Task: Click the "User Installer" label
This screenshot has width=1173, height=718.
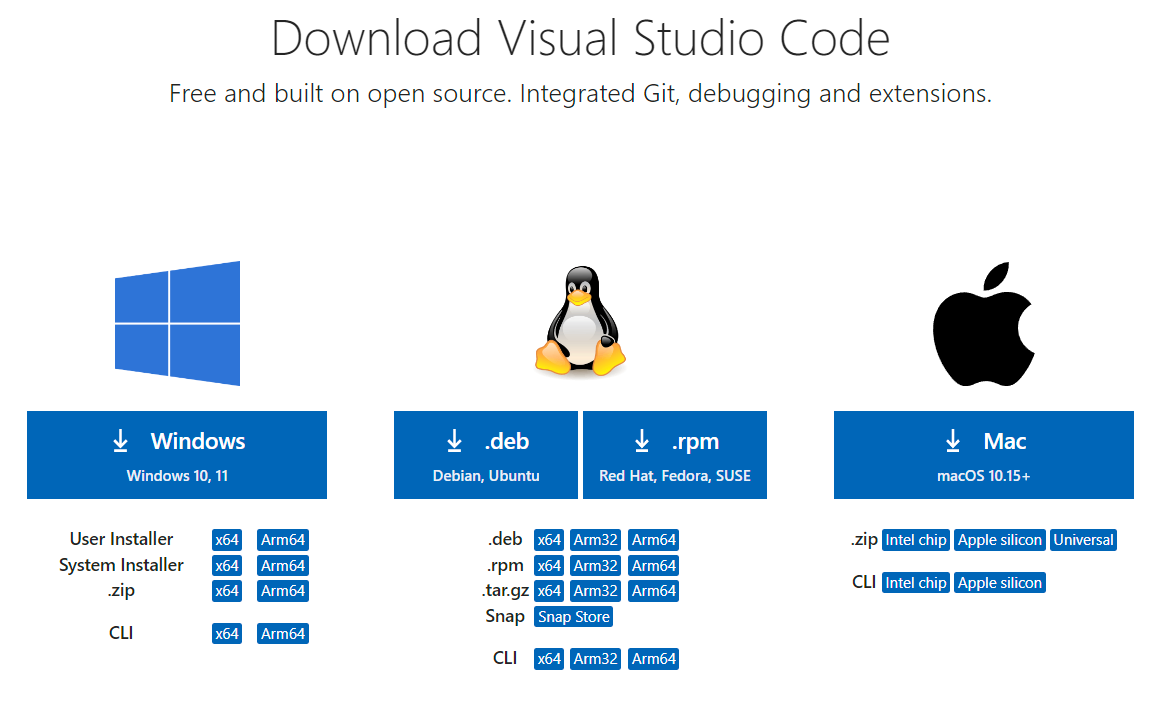Action: pyautogui.click(x=121, y=539)
